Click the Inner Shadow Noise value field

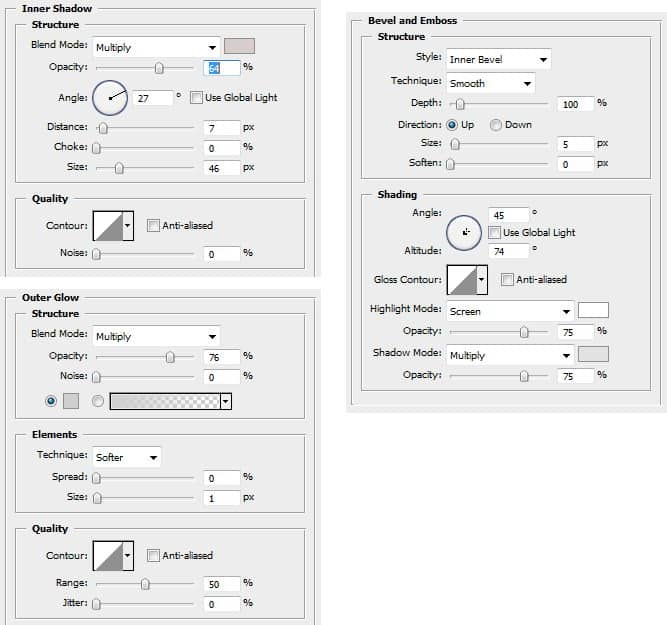(x=222, y=254)
